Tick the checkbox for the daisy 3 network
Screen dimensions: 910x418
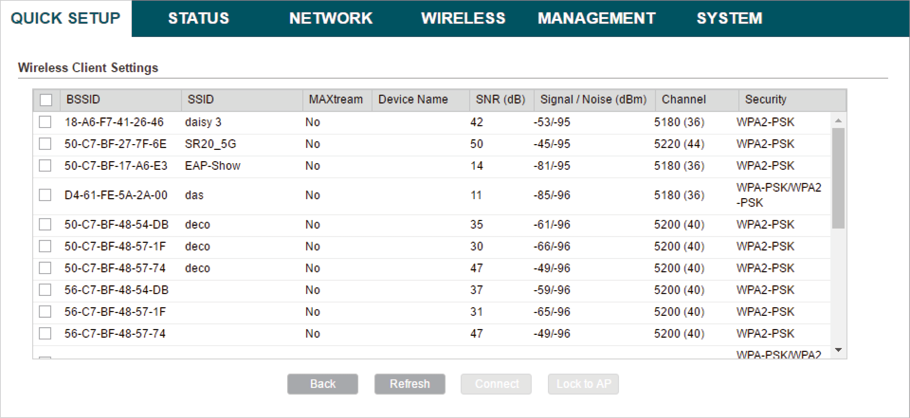(x=45, y=122)
